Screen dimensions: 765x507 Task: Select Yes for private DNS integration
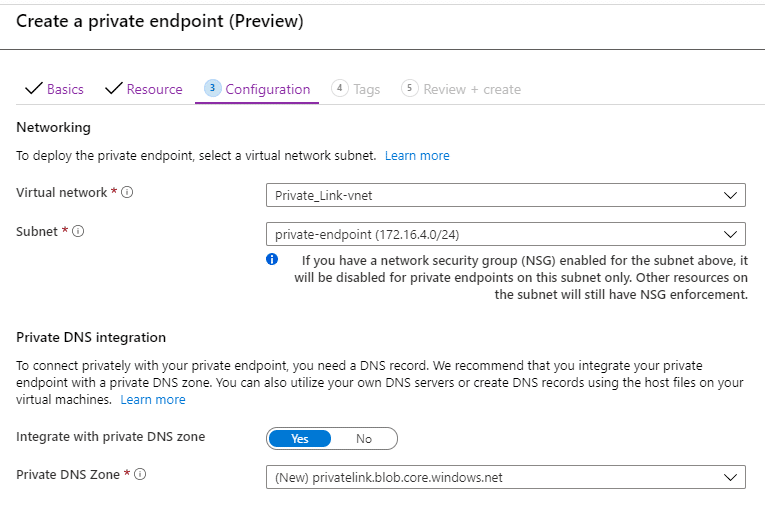pos(299,438)
